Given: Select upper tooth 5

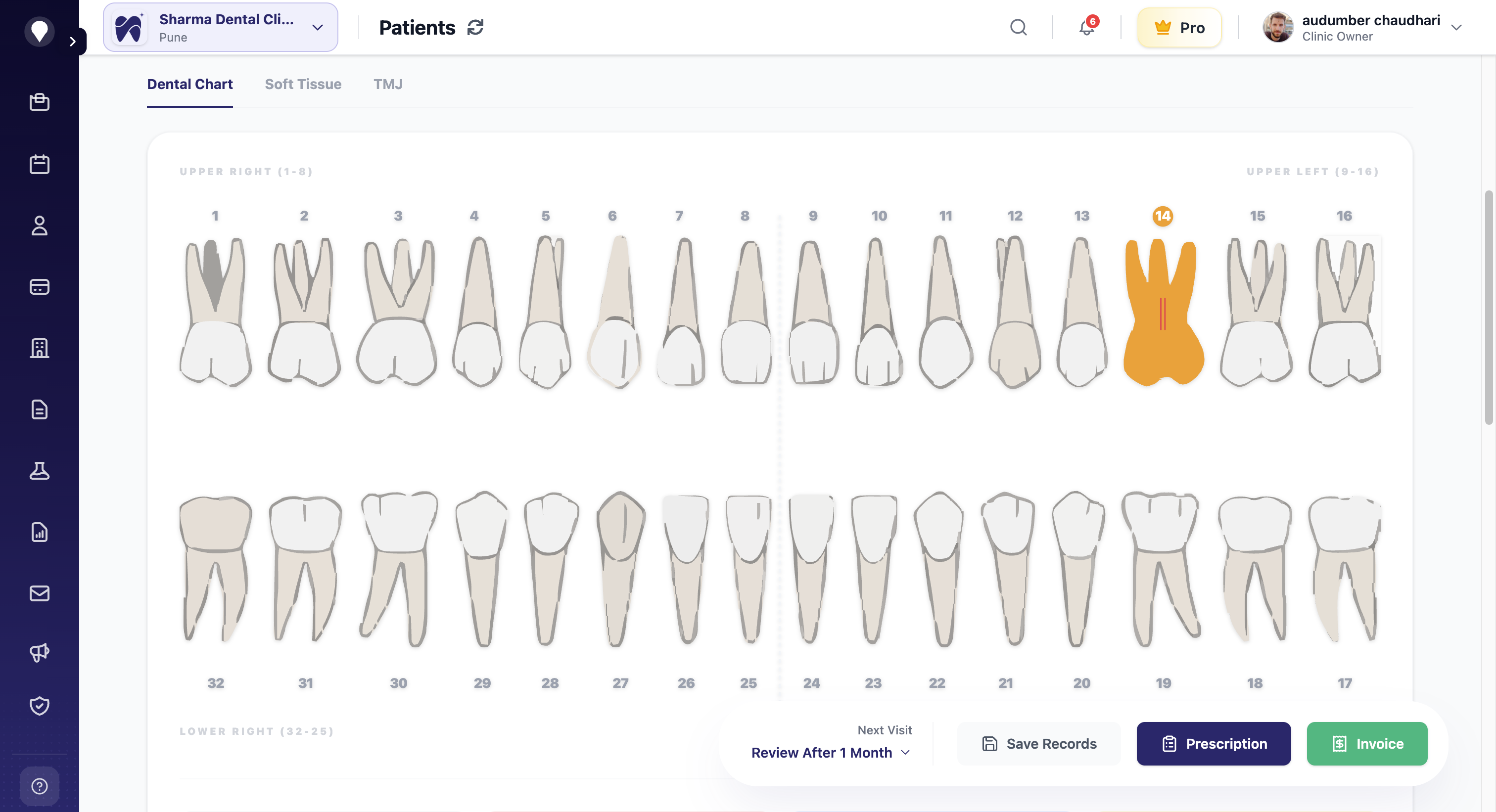Looking at the screenshot, I should click(545, 312).
